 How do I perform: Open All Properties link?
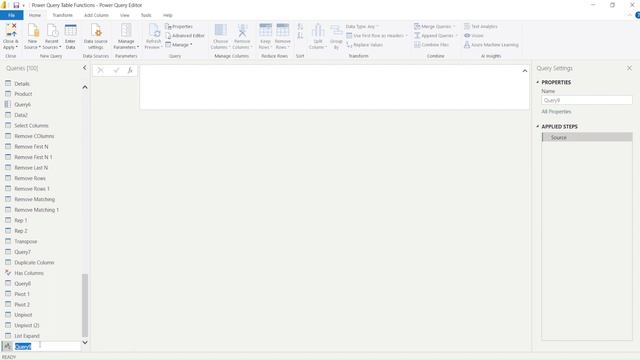[556, 111]
